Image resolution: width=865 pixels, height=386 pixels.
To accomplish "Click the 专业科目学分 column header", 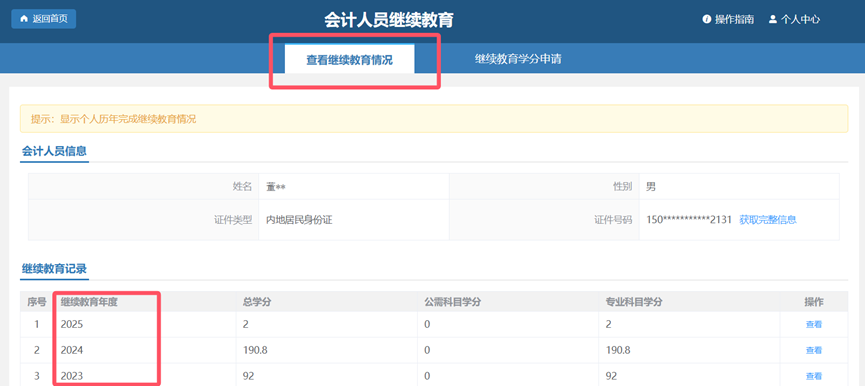I will coord(634,302).
